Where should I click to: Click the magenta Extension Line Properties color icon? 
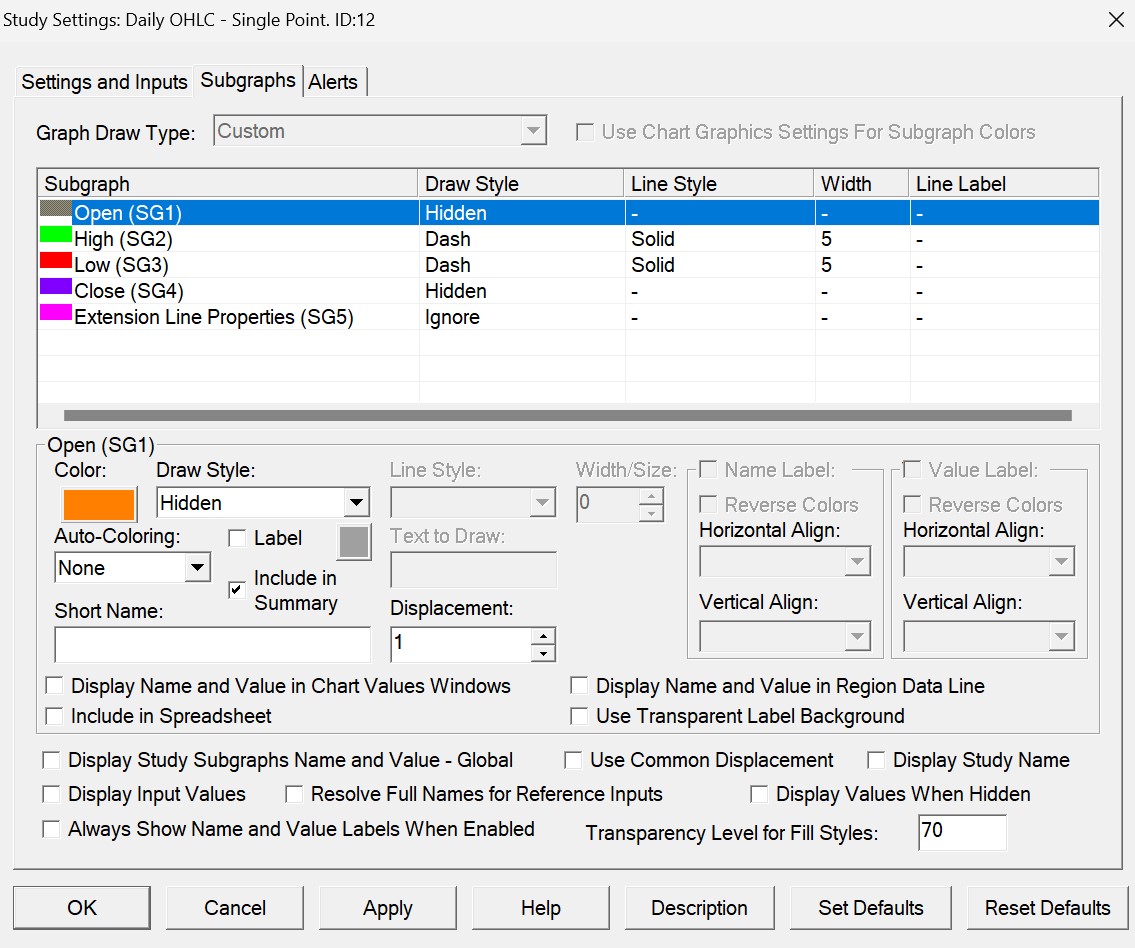click(x=56, y=314)
